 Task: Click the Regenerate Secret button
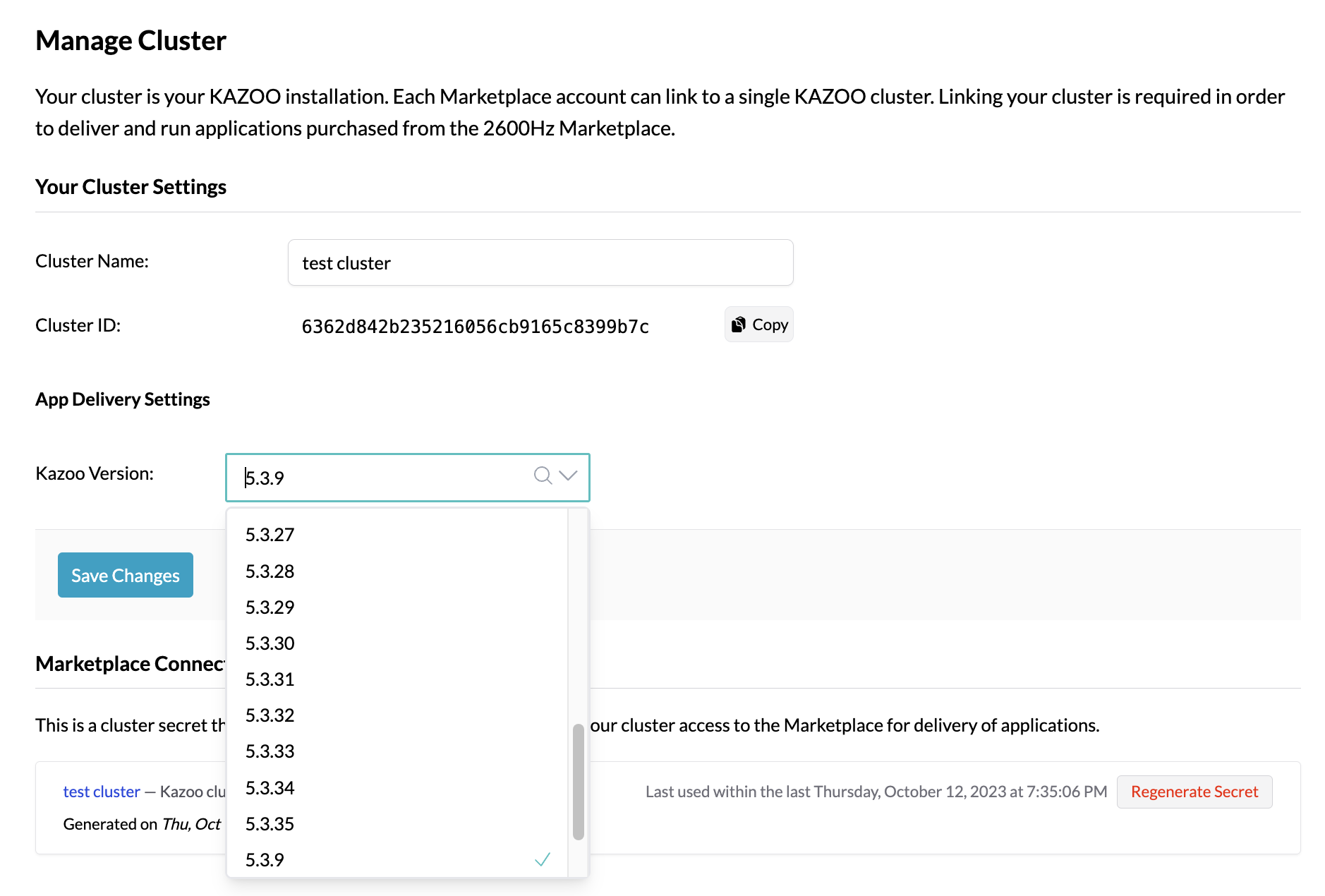click(1194, 792)
